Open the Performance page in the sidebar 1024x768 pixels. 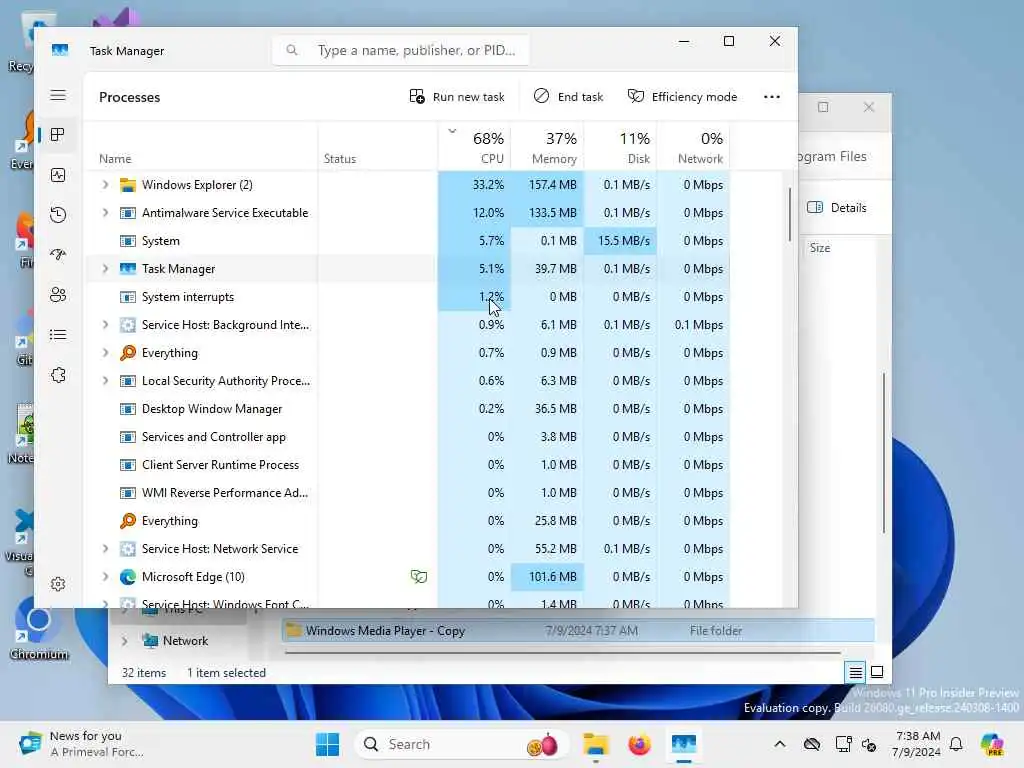58,175
